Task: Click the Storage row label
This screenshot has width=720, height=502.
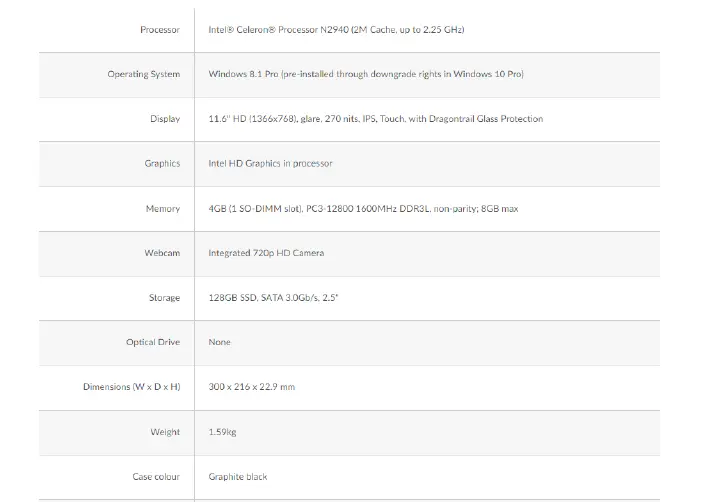Action: pyautogui.click(x=164, y=298)
